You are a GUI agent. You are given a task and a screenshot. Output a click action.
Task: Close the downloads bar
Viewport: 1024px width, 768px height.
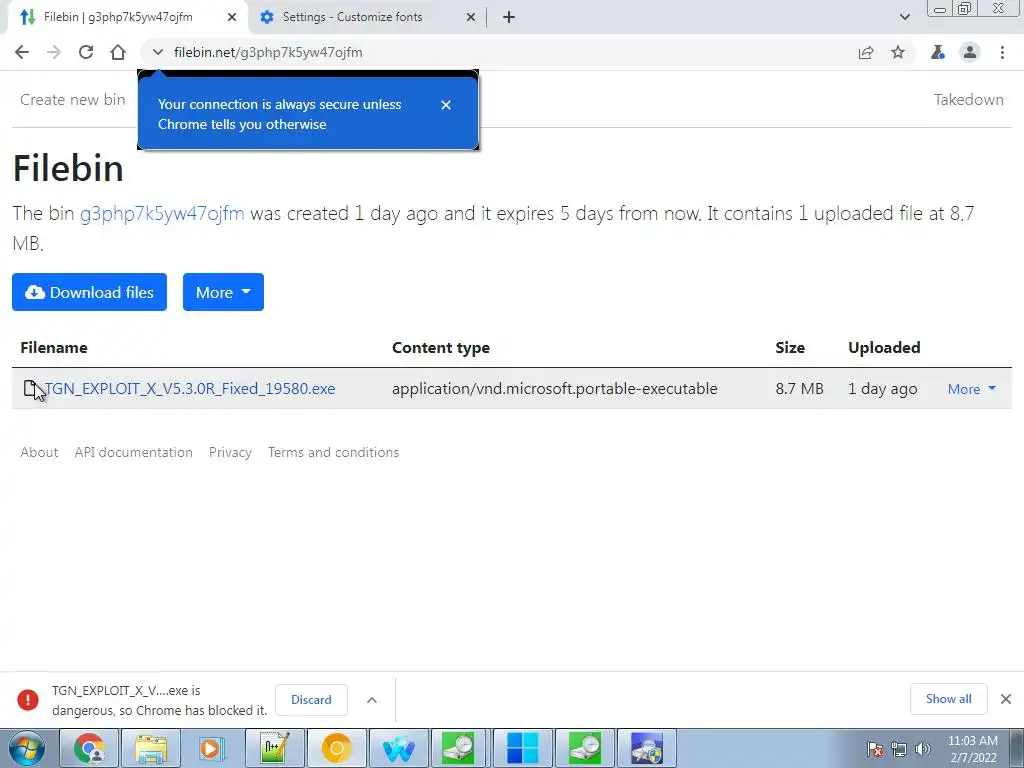pos(1006,699)
